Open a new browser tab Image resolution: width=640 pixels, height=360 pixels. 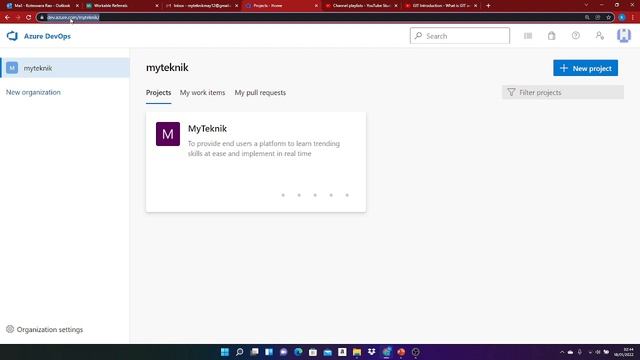(x=488, y=6)
